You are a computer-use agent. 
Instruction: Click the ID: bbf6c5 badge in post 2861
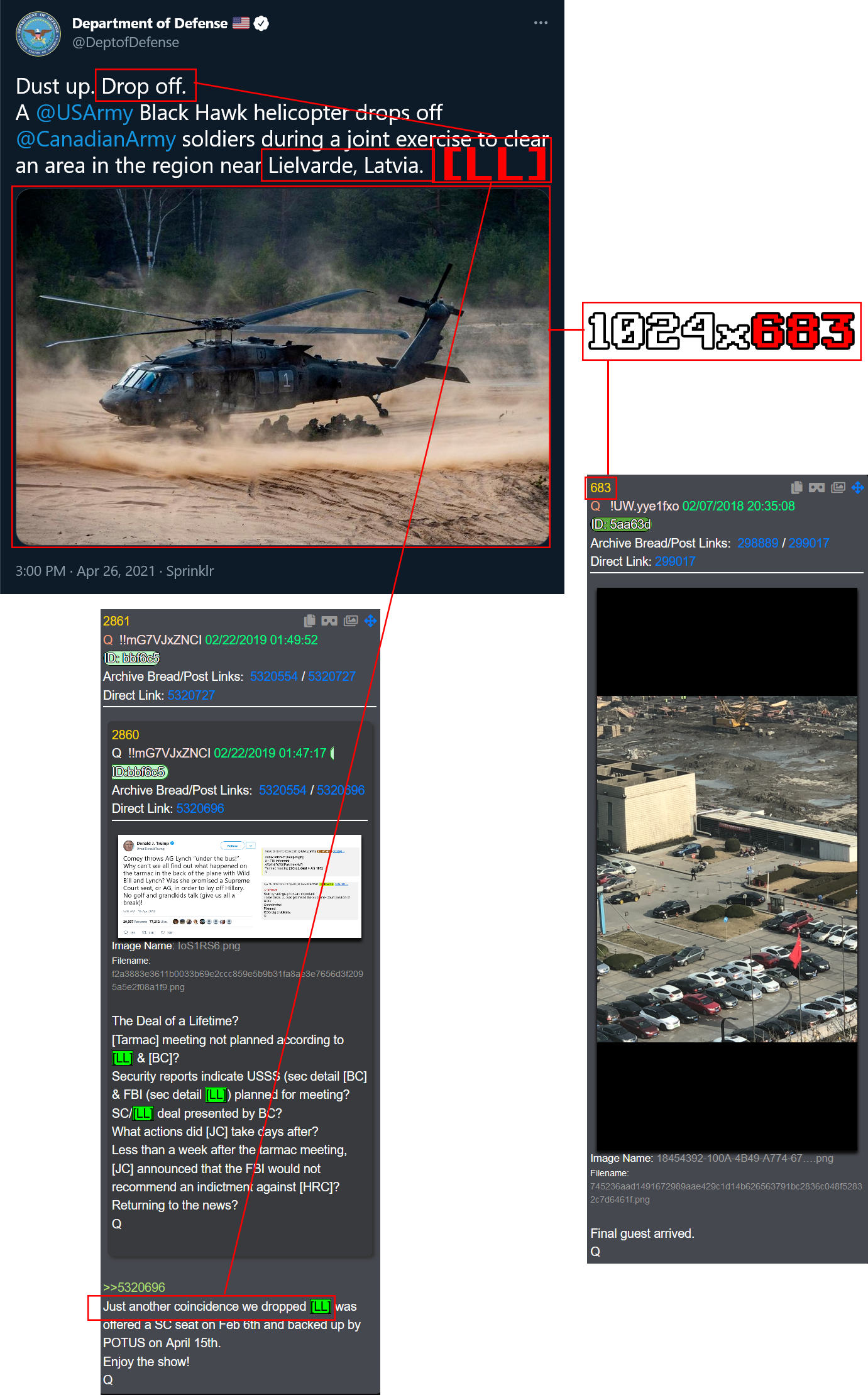click(x=131, y=658)
